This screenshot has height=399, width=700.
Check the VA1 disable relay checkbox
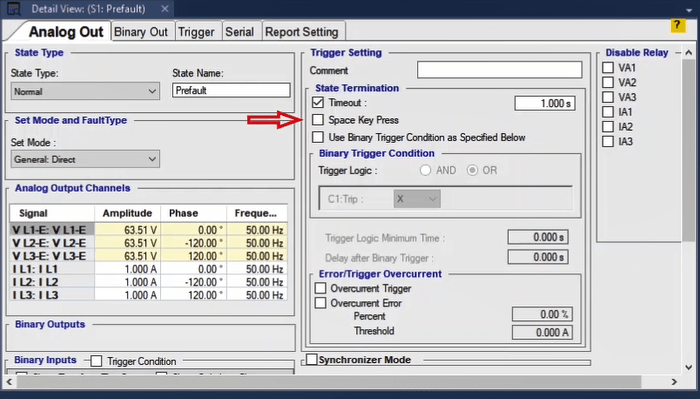[608, 67]
